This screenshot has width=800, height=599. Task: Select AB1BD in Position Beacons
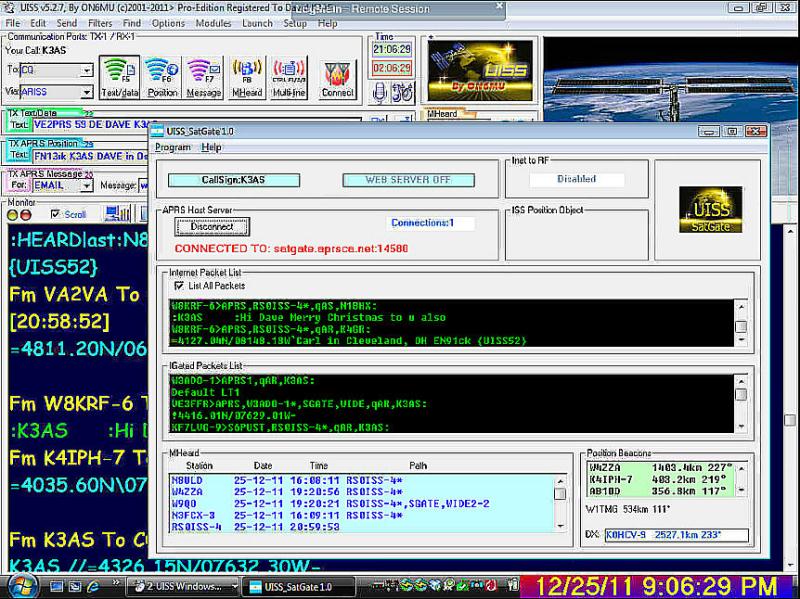[661, 491]
